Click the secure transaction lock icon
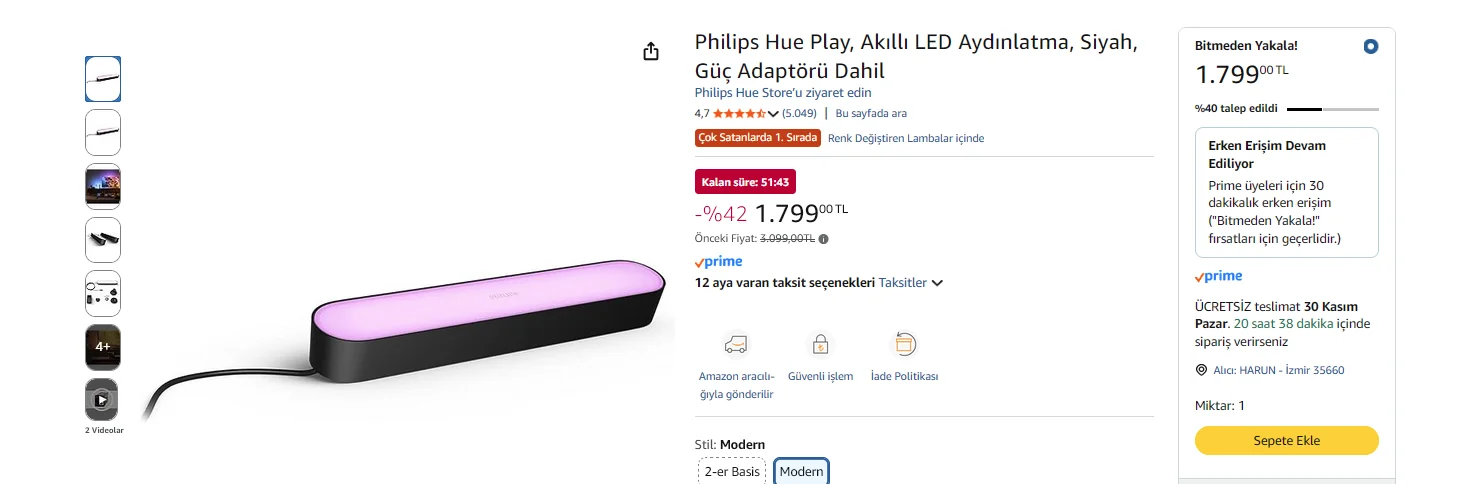The image size is (1461, 484). pos(820,345)
